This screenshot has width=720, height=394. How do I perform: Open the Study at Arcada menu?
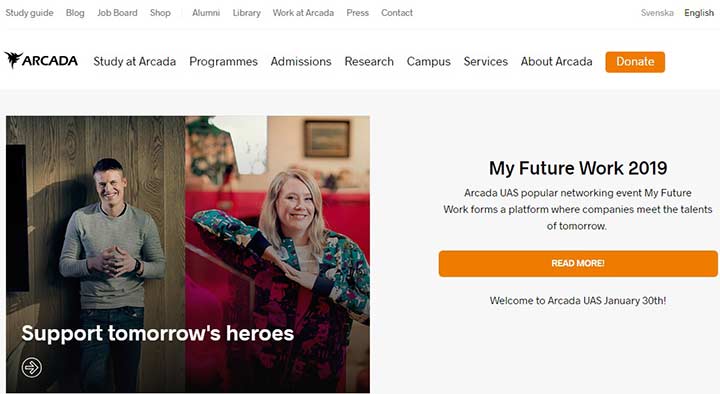pyautogui.click(x=135, y=62)
